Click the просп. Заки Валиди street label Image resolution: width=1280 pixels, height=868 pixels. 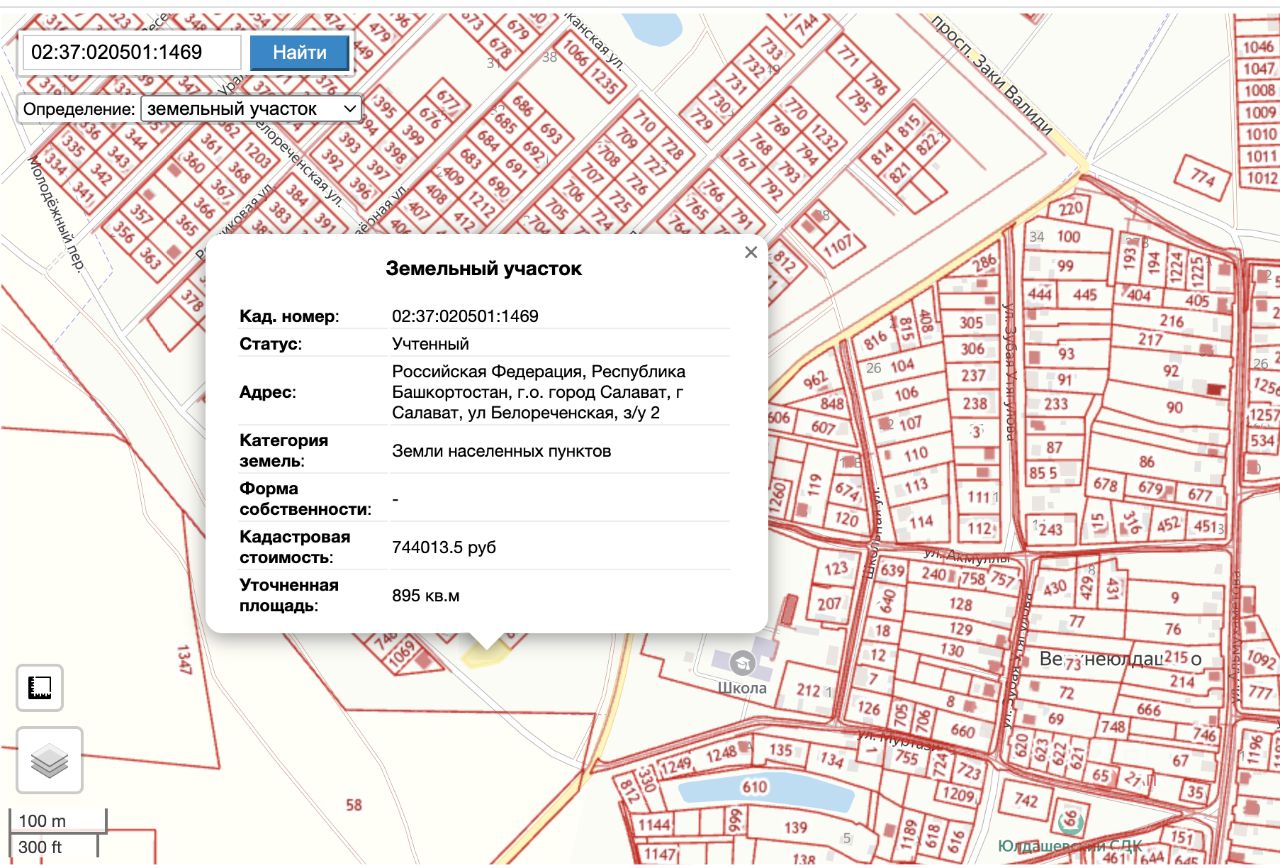click(991, 73)
